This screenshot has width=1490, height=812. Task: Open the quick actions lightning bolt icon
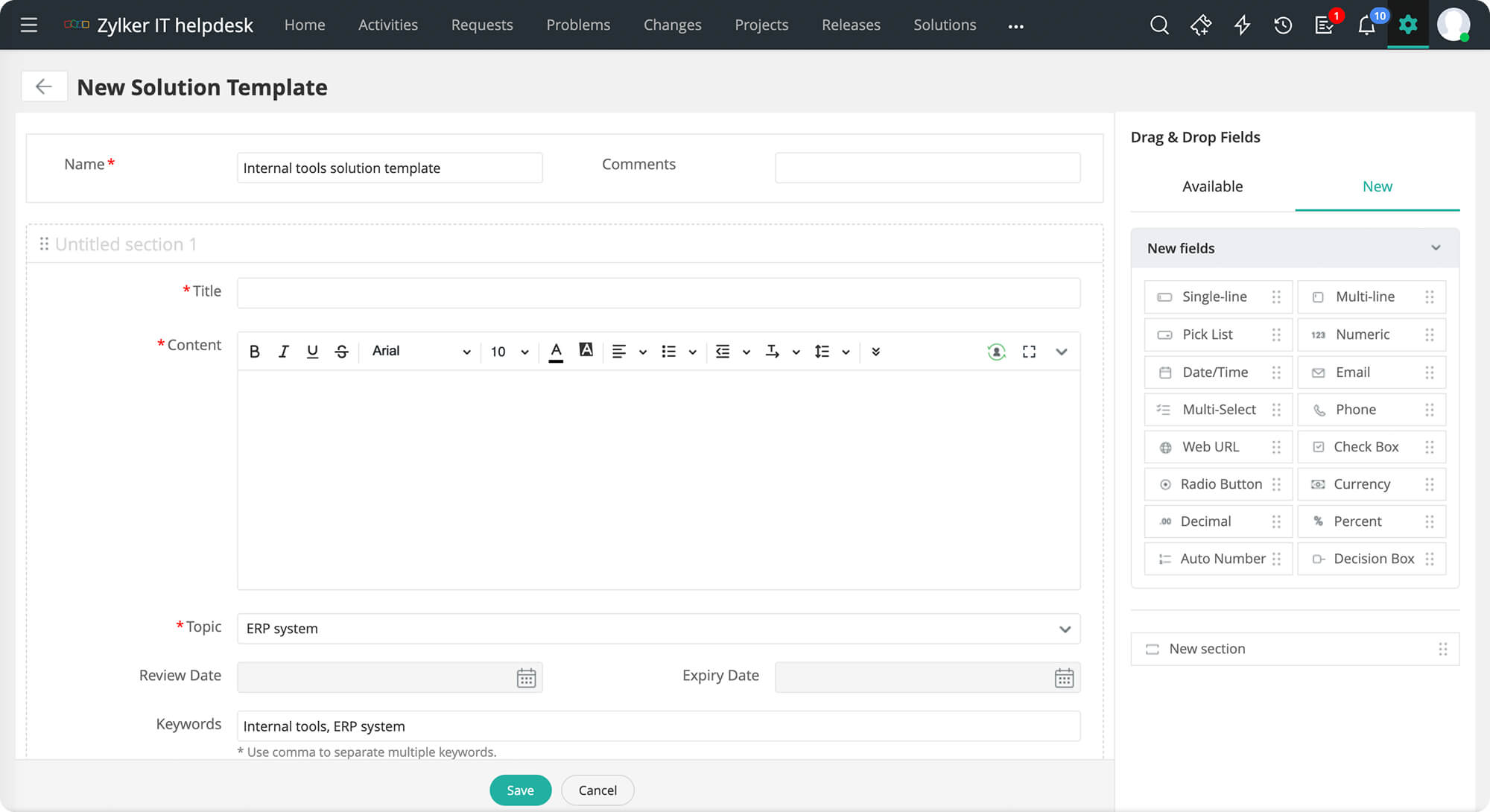(x=1242, y=25)
